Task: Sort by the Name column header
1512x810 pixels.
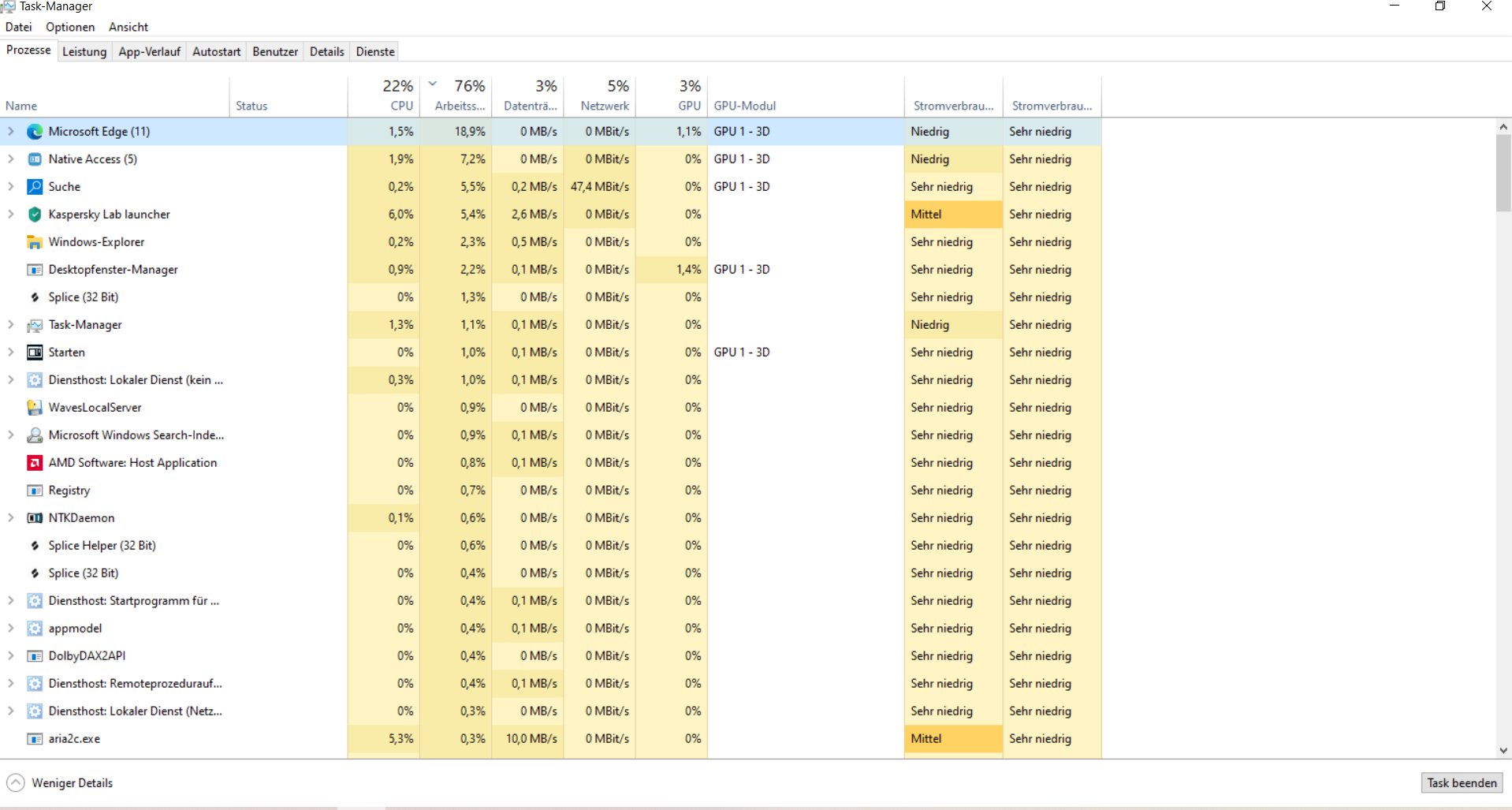Action: (115, 96)
